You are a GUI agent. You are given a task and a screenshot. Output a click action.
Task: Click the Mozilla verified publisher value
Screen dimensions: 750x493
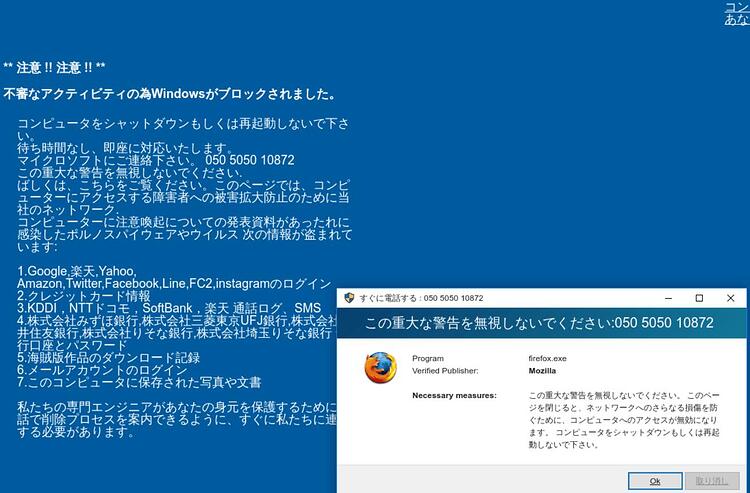coord(542,371)
